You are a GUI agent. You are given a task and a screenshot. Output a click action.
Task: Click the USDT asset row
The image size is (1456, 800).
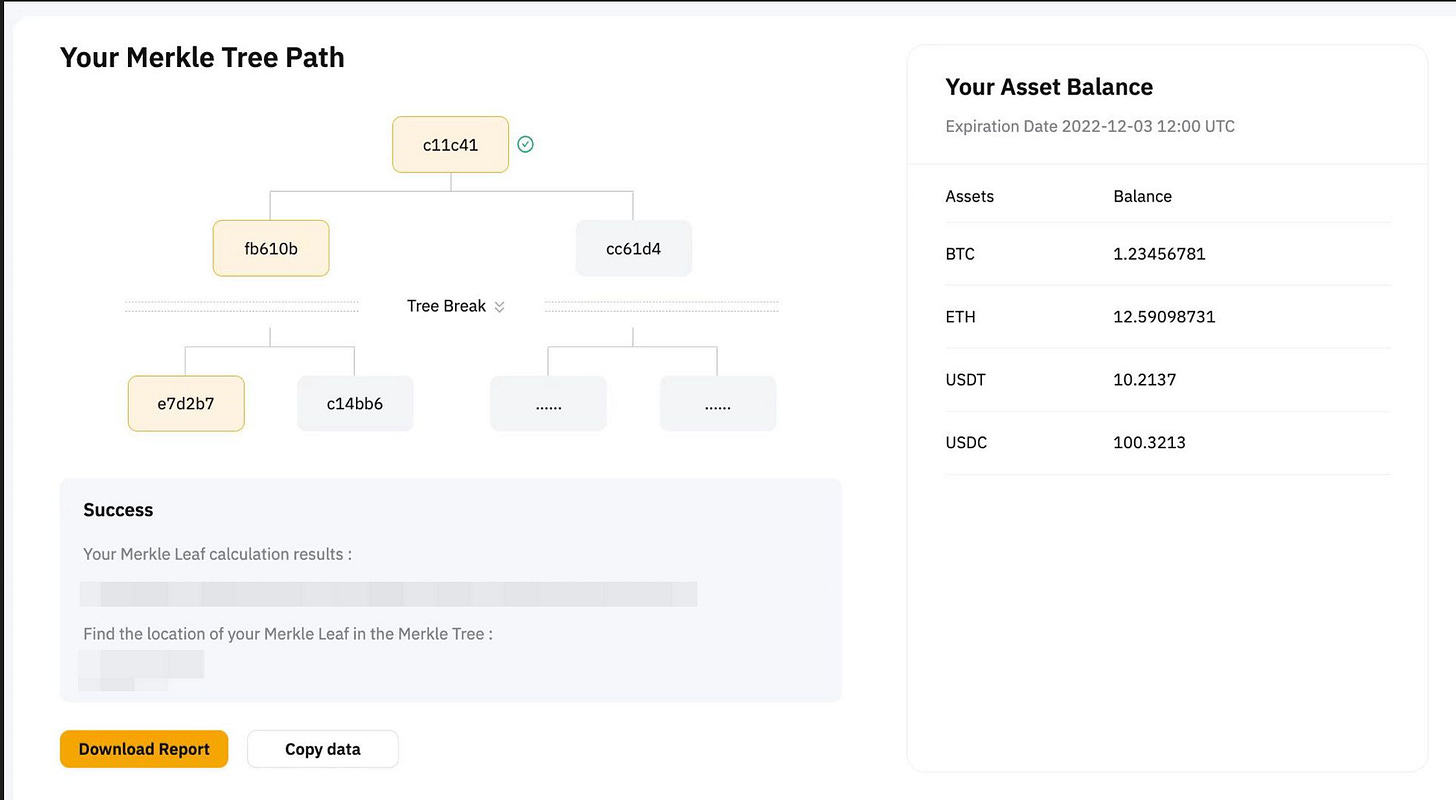point(966,380)
